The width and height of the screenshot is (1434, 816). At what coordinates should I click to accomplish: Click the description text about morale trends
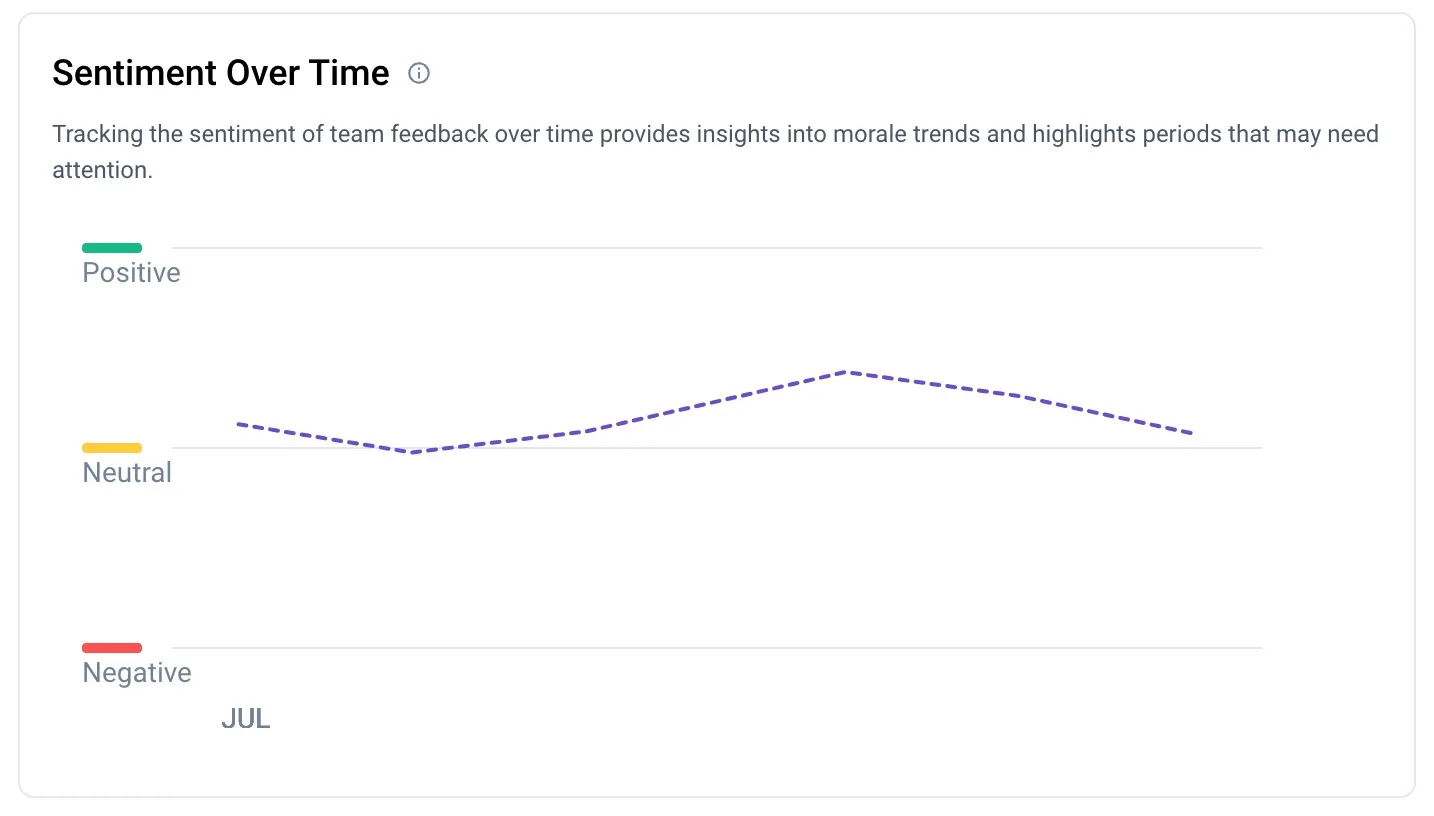(x=715, y=134)
